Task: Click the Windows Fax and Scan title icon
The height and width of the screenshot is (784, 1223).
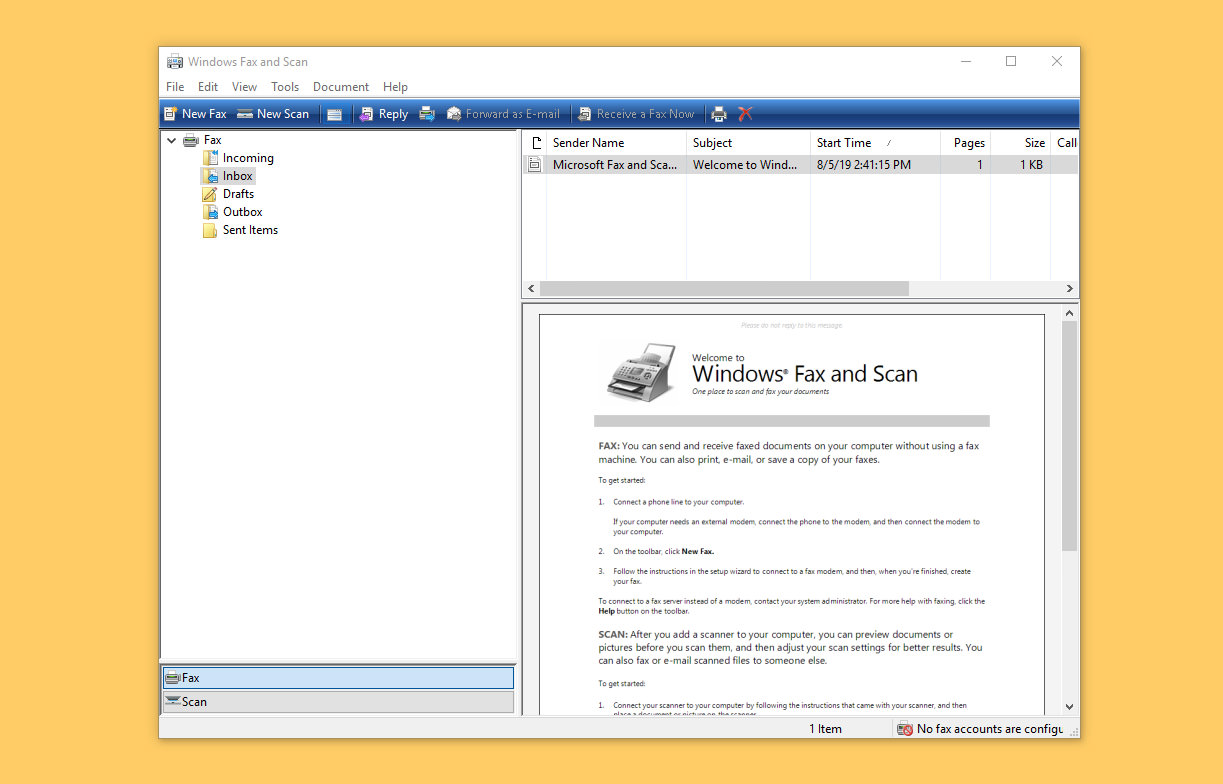Action: pyautogui.click(x=175, y=62)
